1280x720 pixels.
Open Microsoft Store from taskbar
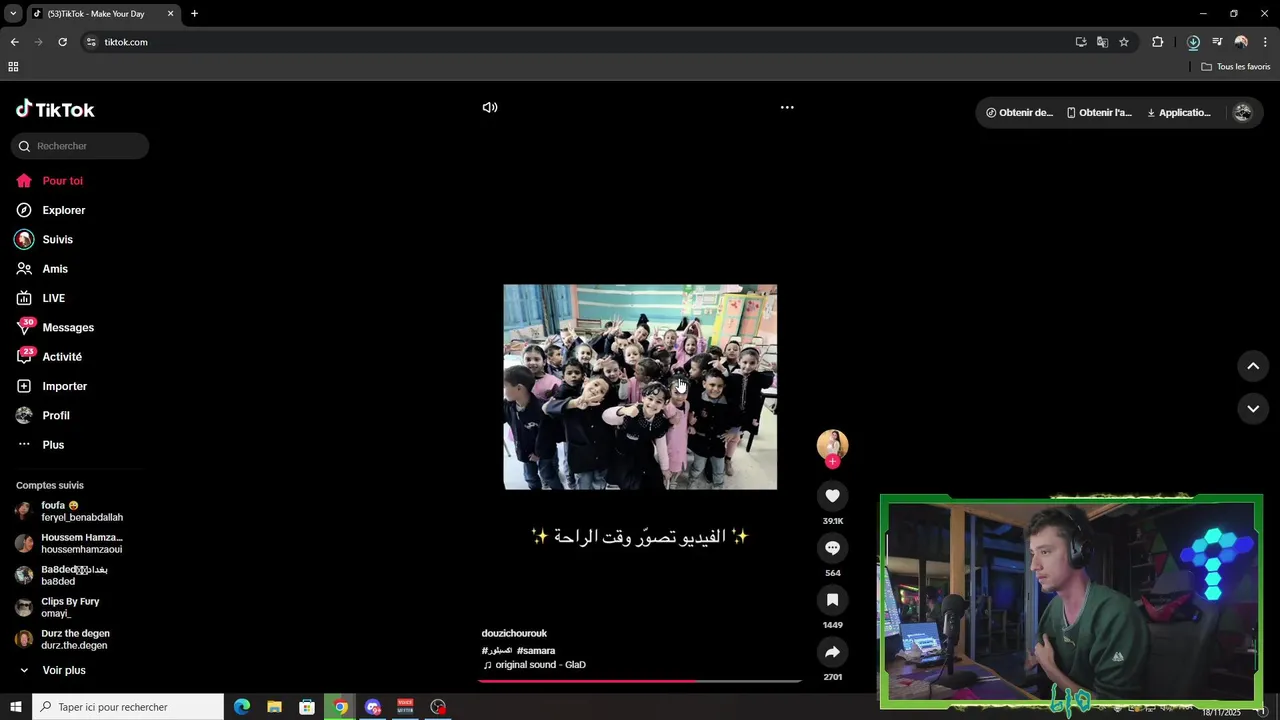(x=307, y=707)
